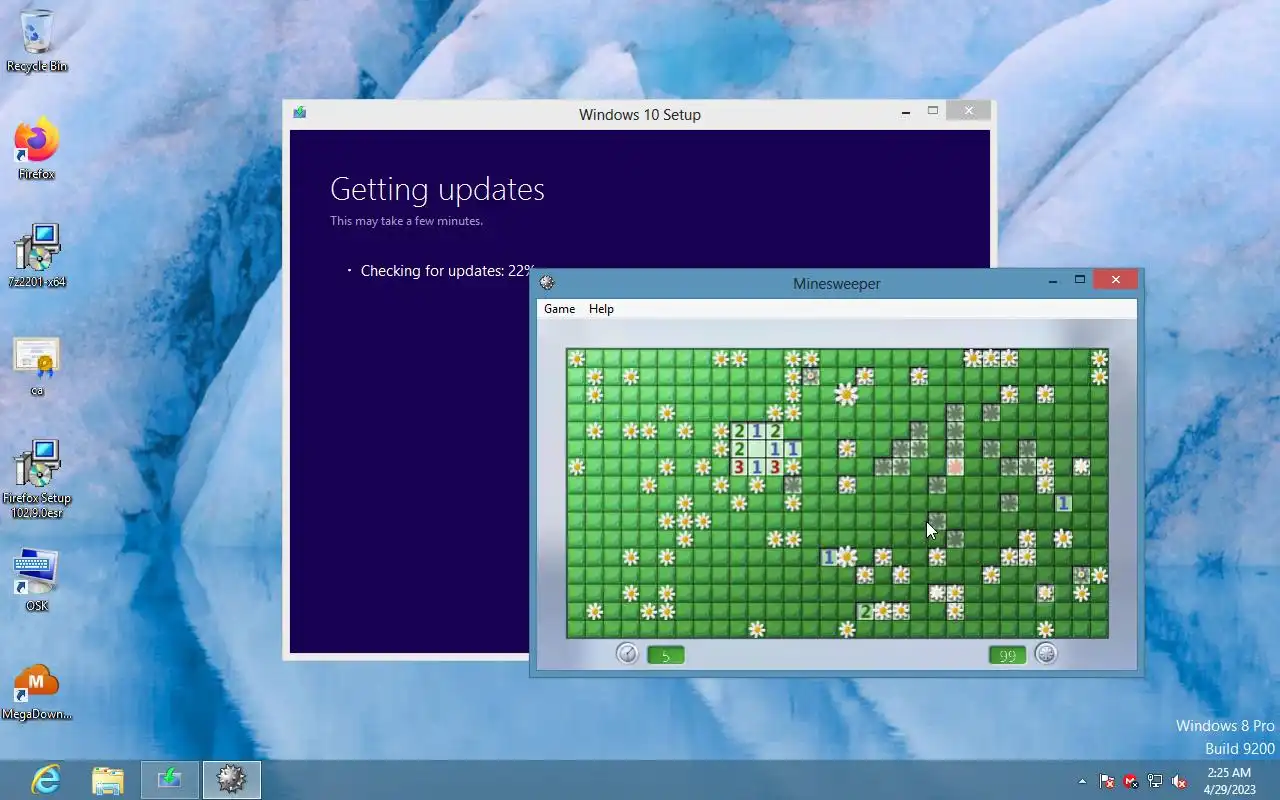Click the Getting updates heading in Setup
This screenshot has width=1280, height=800.
pos(437,189)
